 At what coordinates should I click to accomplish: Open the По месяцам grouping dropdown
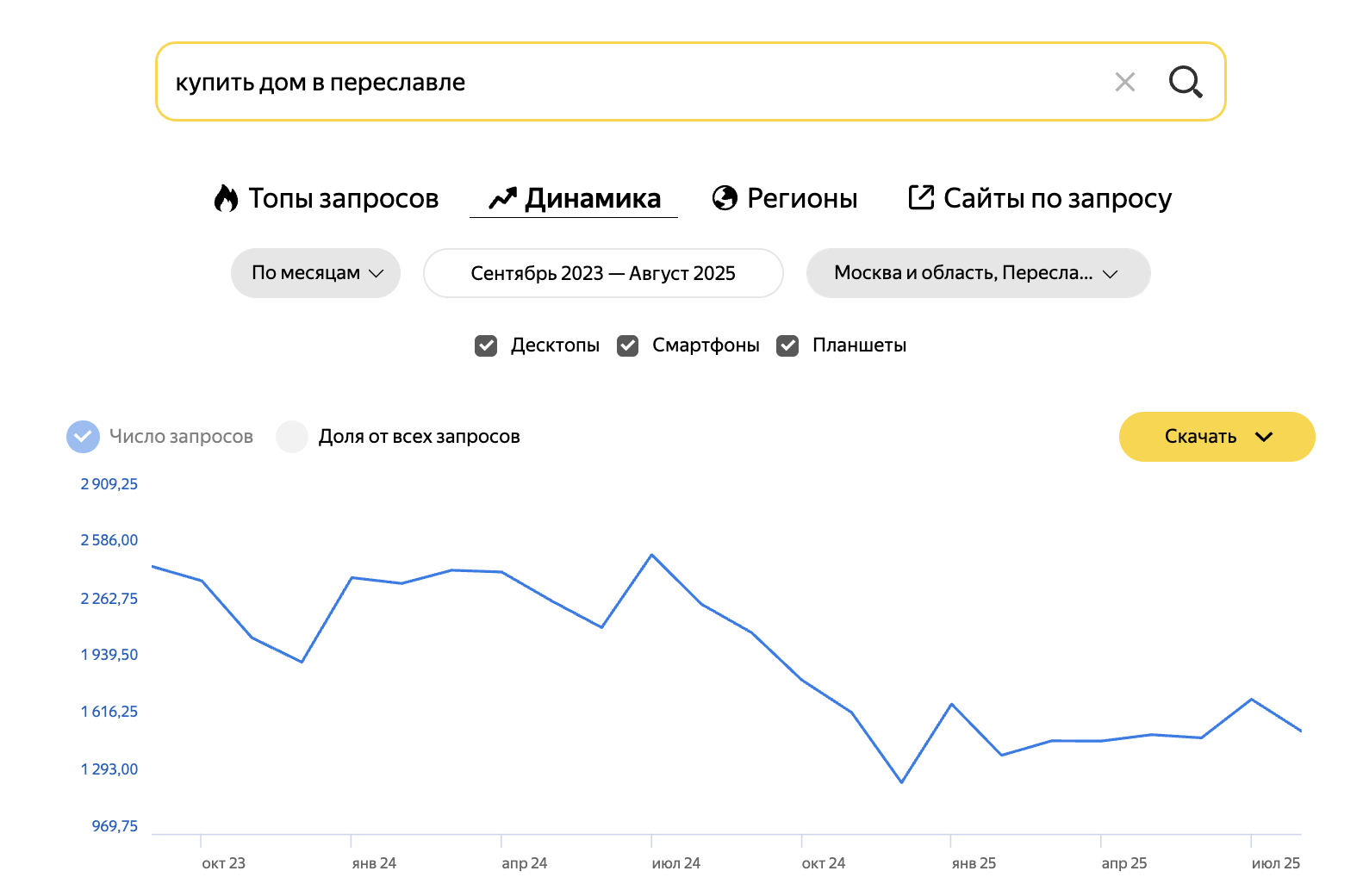click(315, 273)
